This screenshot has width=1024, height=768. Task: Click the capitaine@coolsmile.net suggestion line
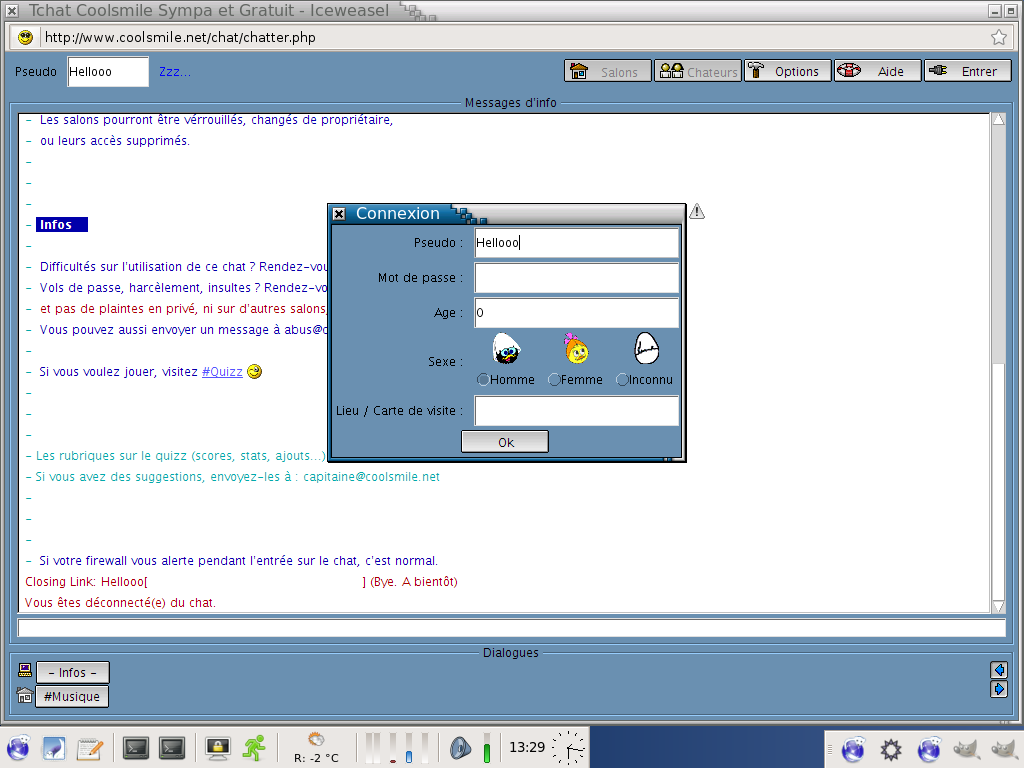232,477
